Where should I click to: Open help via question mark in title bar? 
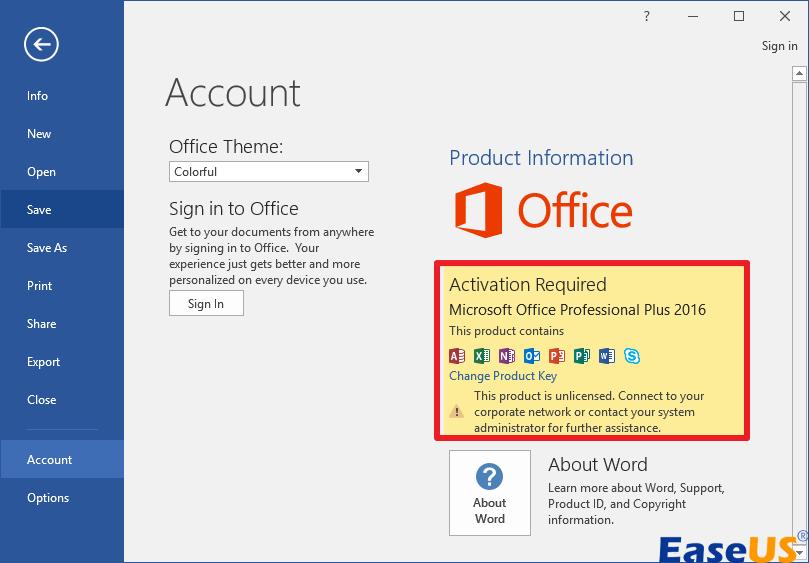tap(646, 17)
